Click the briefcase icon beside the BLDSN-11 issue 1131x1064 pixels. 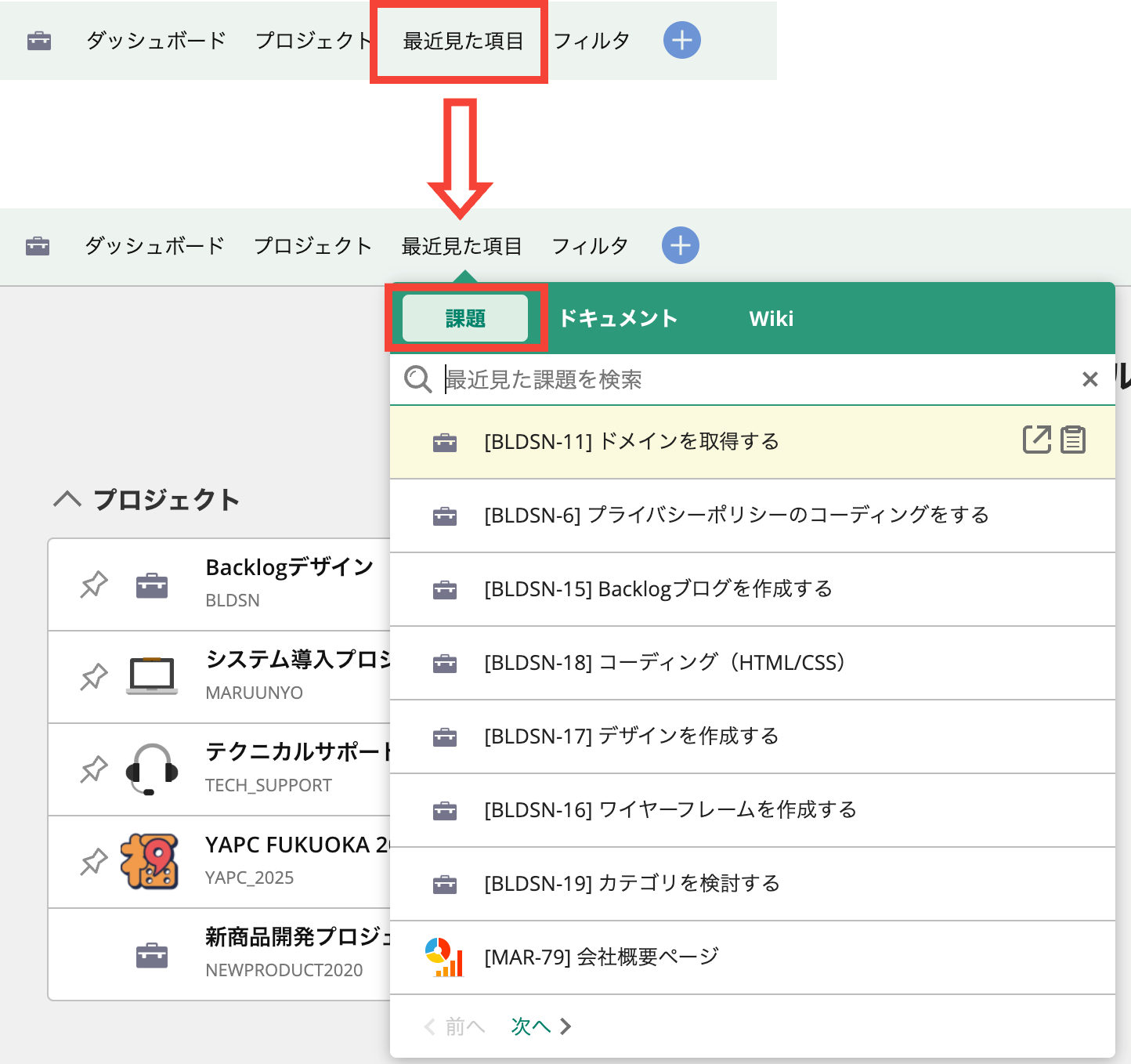click(x=445, y=442)
